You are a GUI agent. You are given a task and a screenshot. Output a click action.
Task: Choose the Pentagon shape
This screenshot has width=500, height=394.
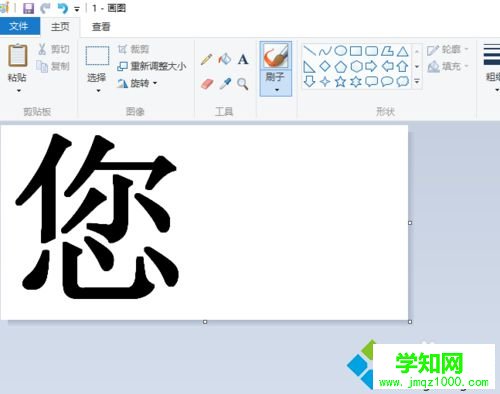[x=340, y=67]
